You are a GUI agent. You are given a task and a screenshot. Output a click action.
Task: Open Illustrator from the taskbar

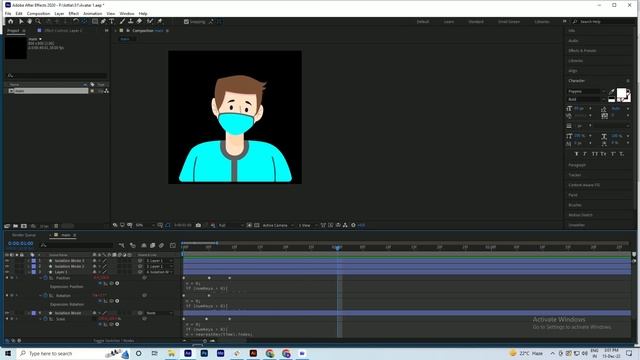pyautogui.click(x=253, y=353)
